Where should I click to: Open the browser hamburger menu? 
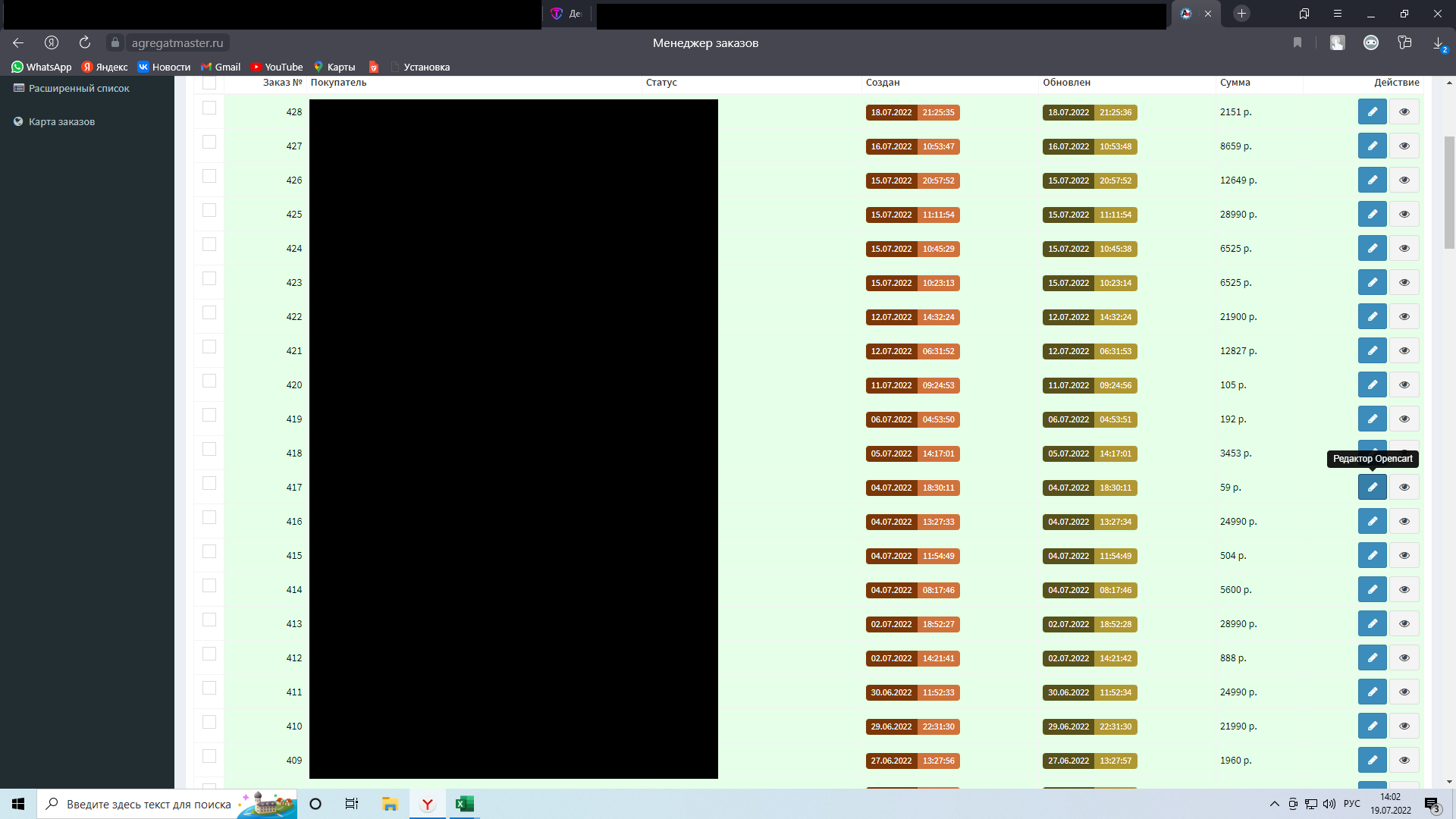pos(1338,14)
